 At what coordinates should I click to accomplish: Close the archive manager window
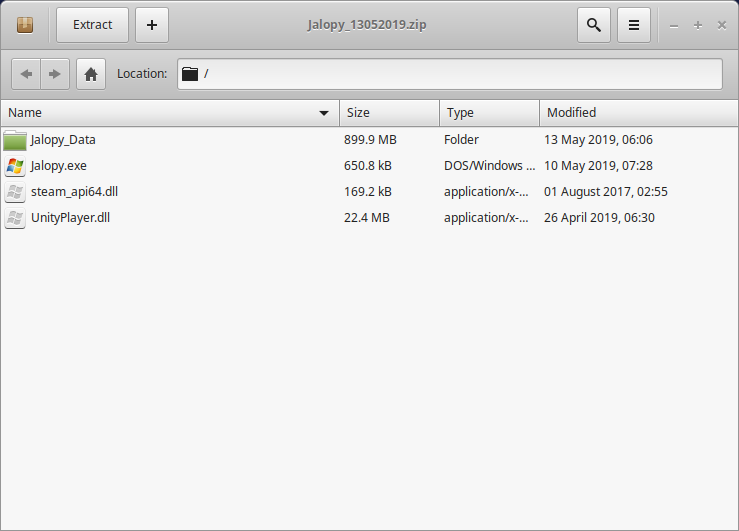(x=722, y=25)
